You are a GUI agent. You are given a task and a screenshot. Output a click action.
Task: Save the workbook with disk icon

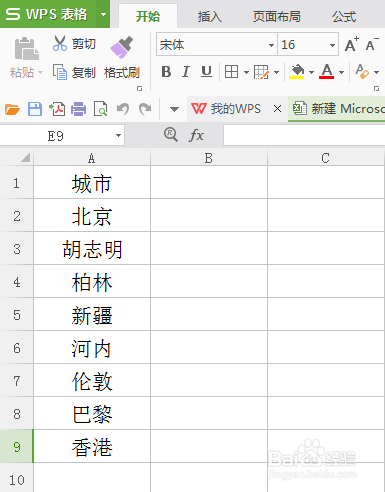point(35,109)
